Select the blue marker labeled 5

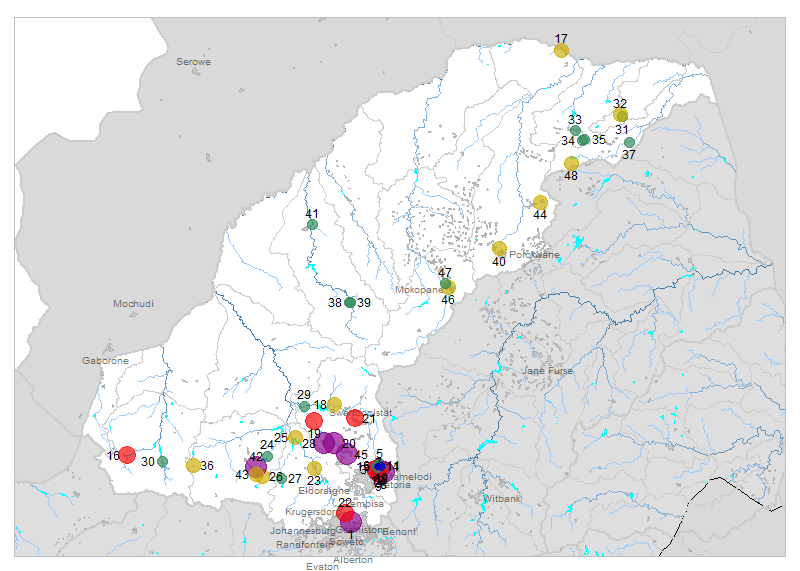tap(379, 465)
